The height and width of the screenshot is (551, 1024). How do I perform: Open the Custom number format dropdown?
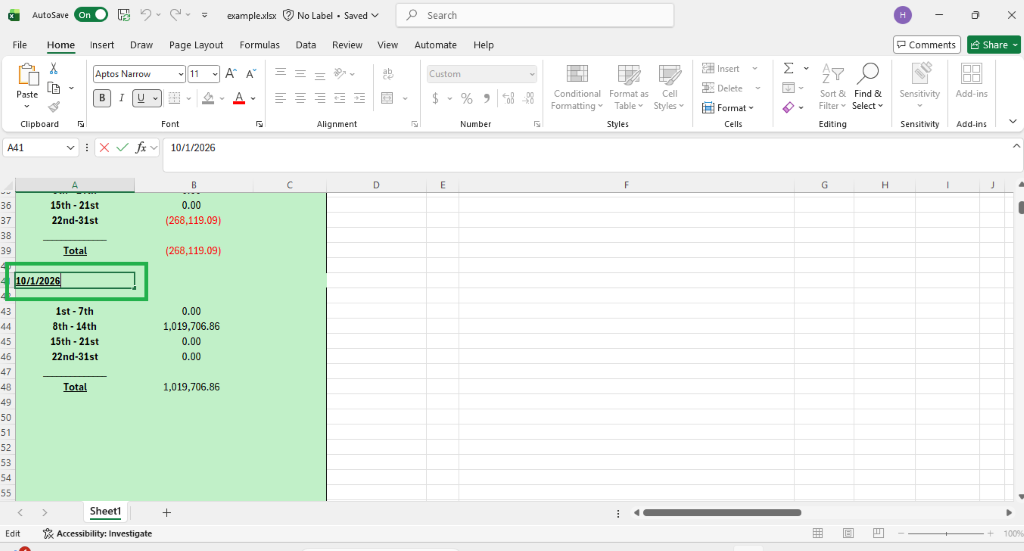coord(532,74)
